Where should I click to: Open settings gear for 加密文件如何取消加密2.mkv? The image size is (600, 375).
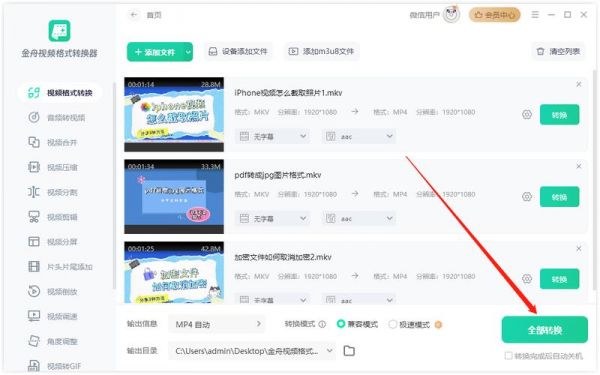click(x=527, y=279)
